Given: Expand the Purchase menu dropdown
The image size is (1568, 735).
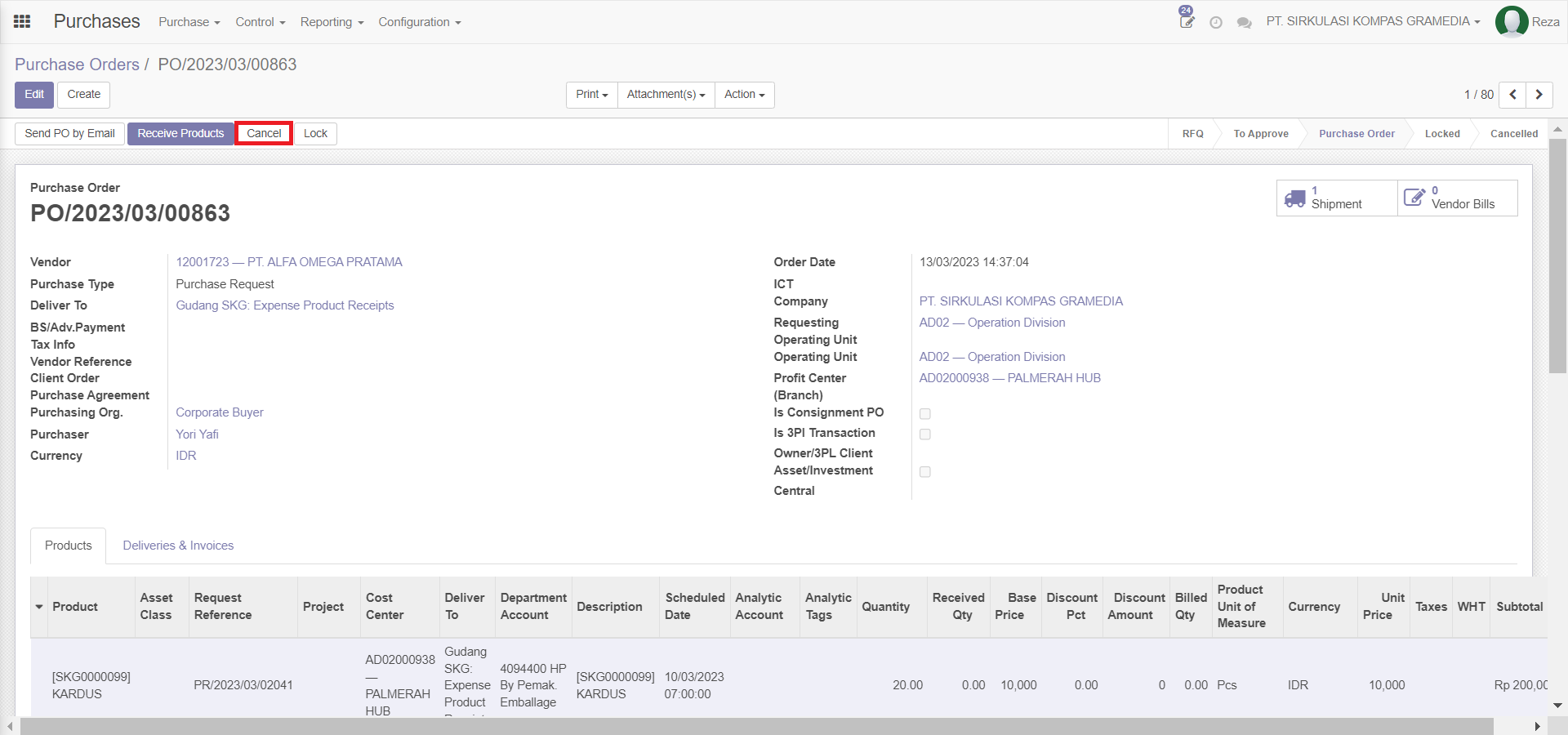Looking at the screenshot, I should [189, 22].
